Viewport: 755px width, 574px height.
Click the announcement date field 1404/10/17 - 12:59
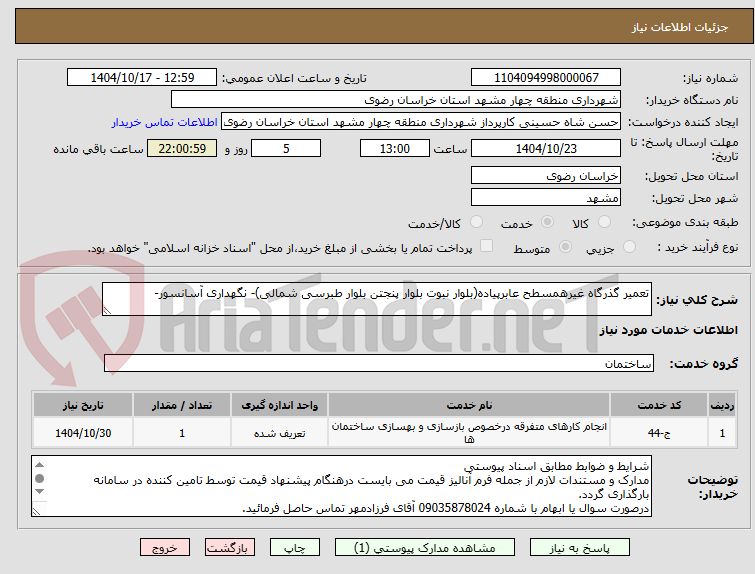142,78
